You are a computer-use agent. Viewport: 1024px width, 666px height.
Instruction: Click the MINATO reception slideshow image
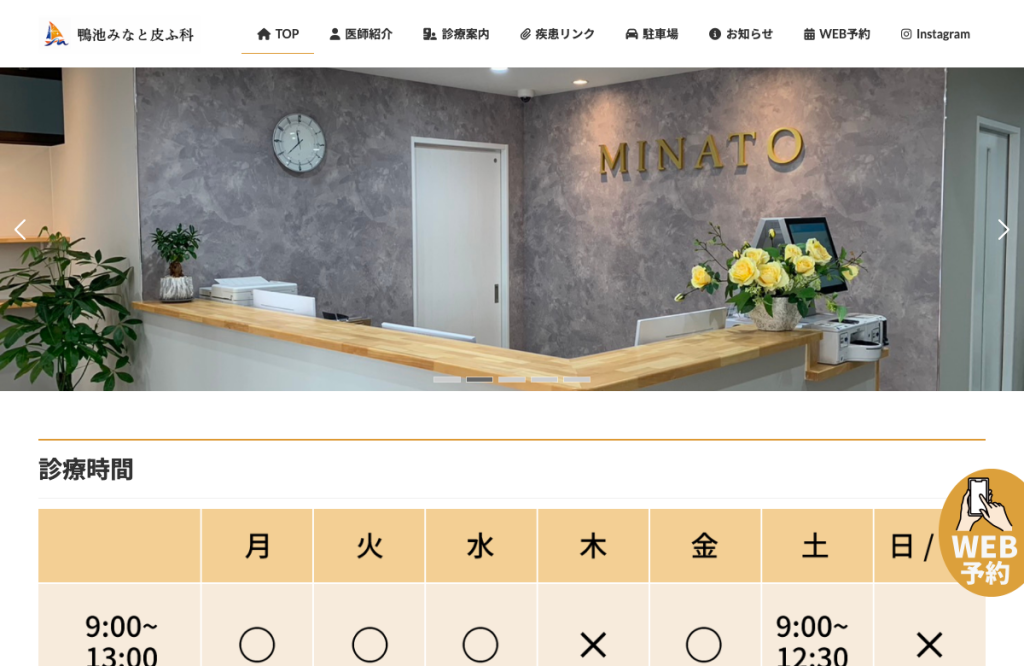click(512, 229)
